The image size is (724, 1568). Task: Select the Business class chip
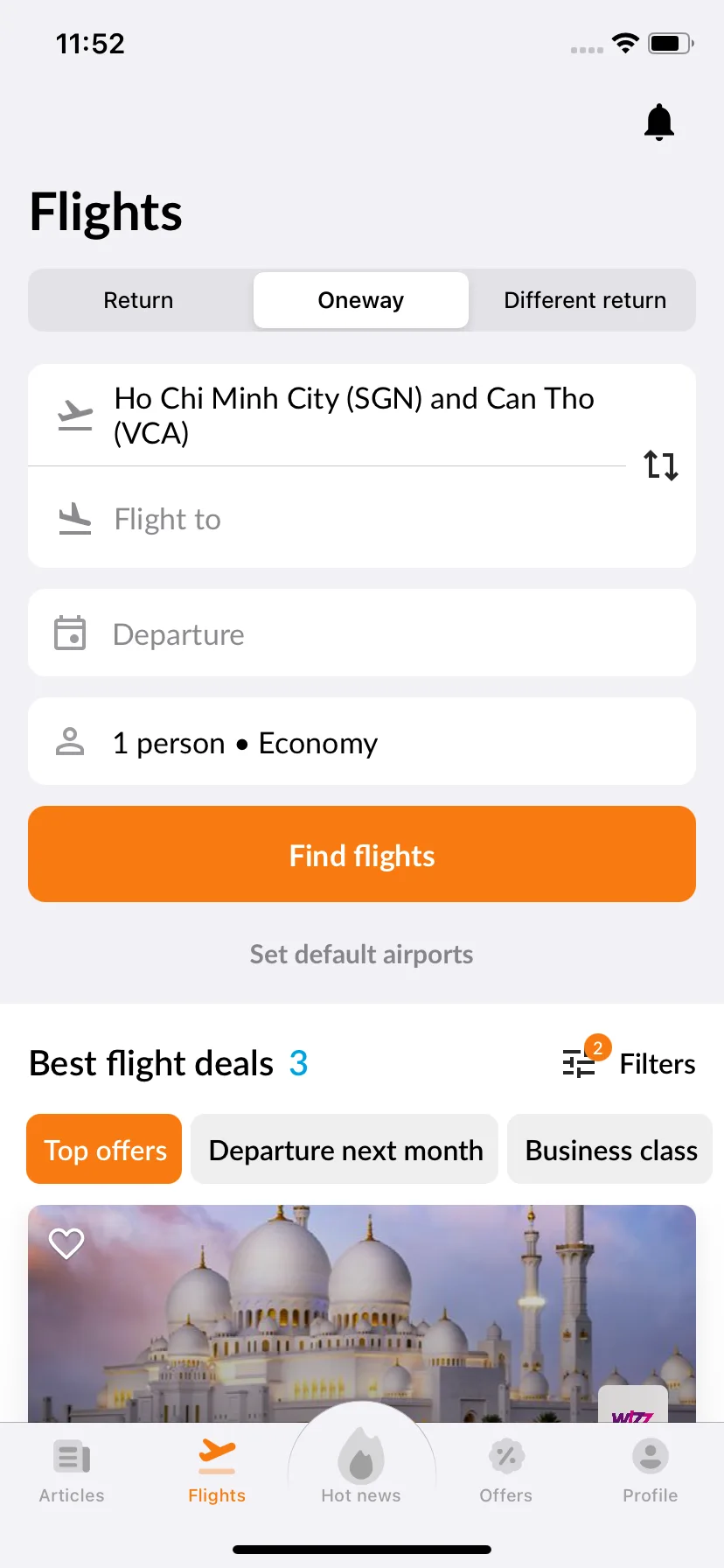pyautogui.click(x=610, y=1149)
